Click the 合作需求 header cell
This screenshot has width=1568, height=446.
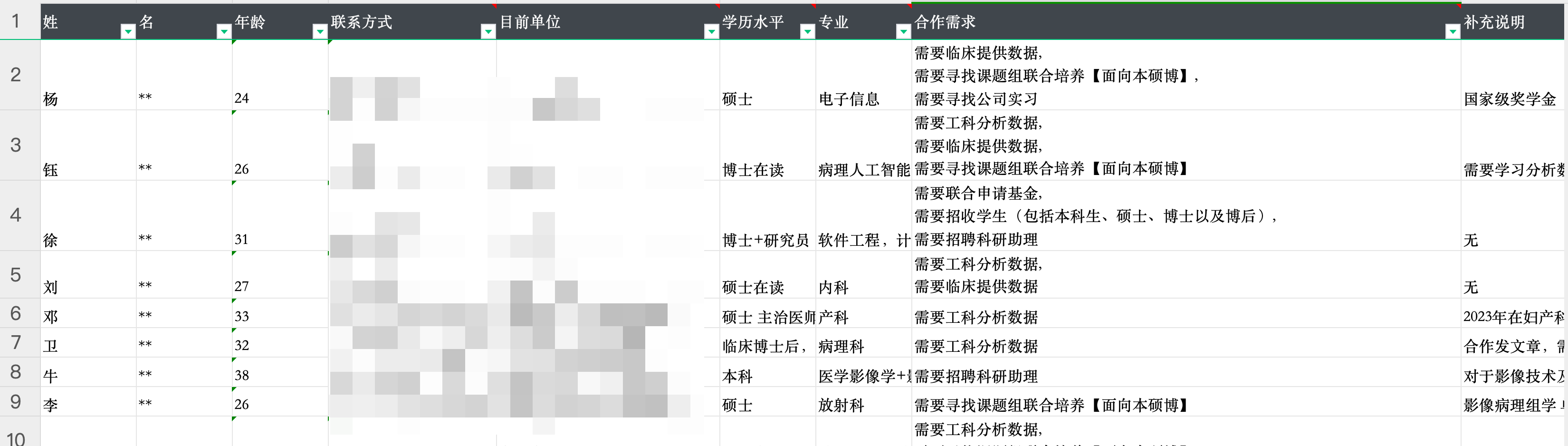pyautogui.click(x=1186, y=22)
